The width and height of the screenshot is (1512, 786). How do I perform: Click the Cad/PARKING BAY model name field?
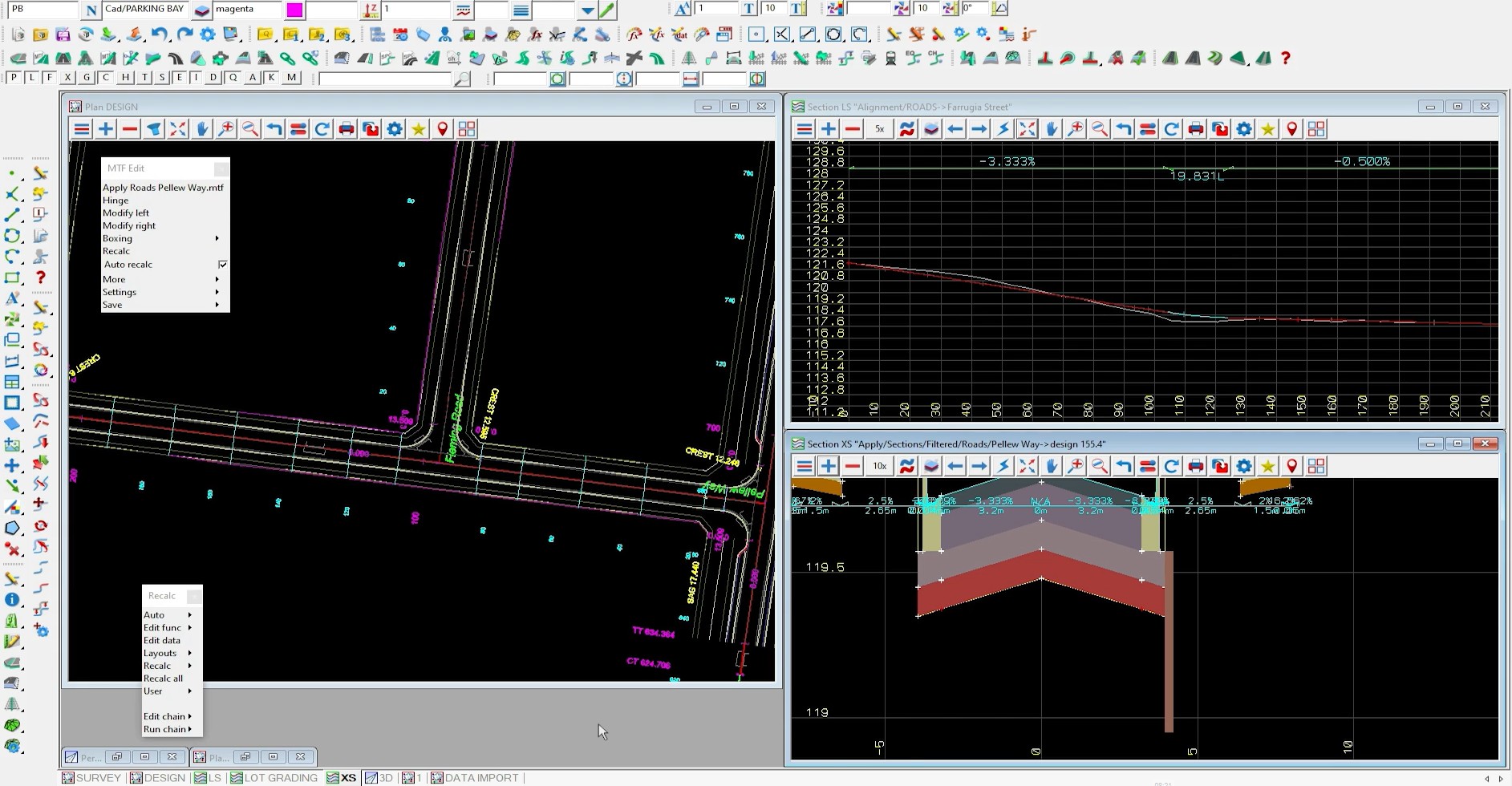click(x=146, y=10)
